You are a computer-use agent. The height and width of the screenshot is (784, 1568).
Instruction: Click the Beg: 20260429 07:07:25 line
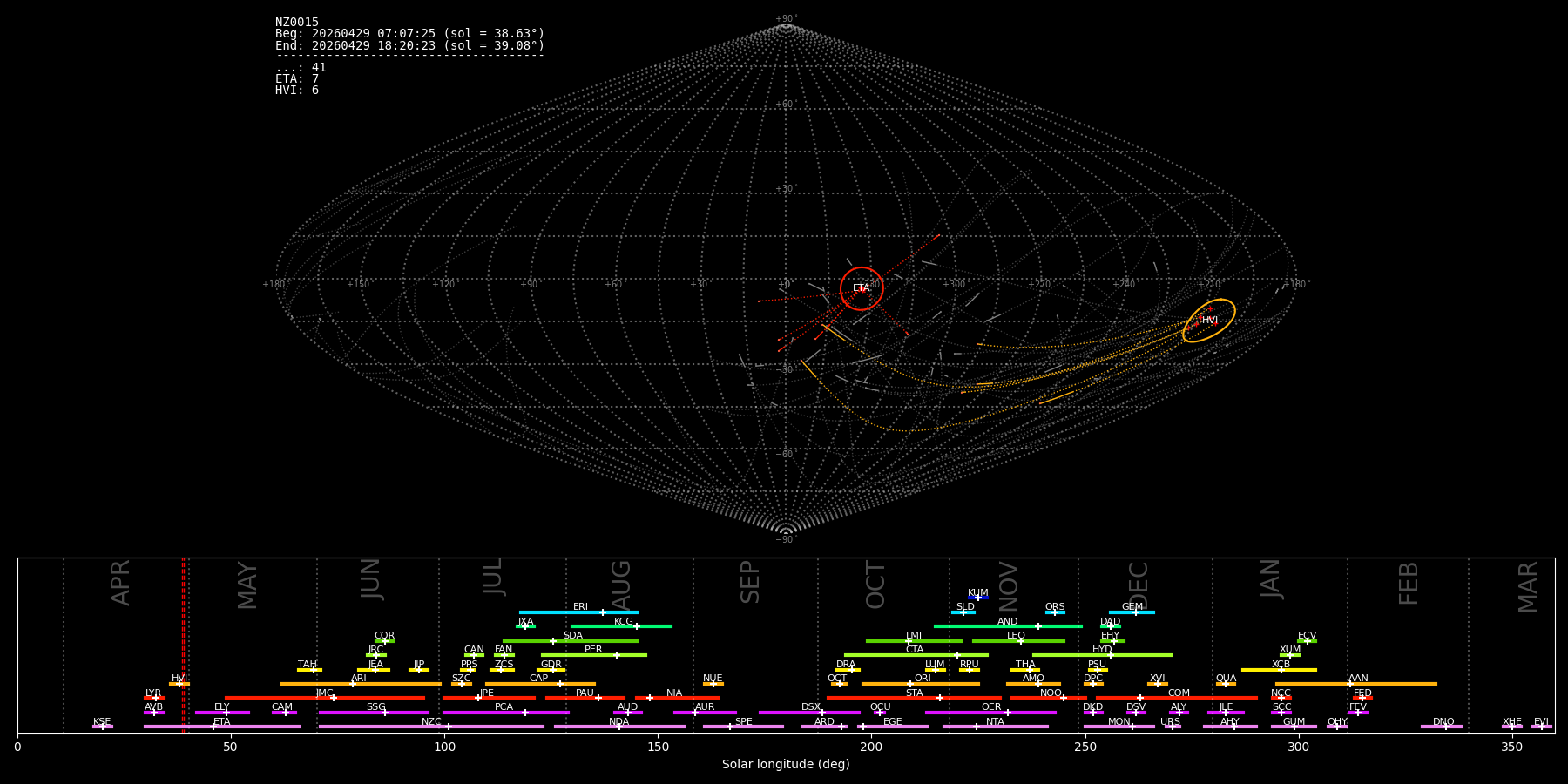click(409, 34)
